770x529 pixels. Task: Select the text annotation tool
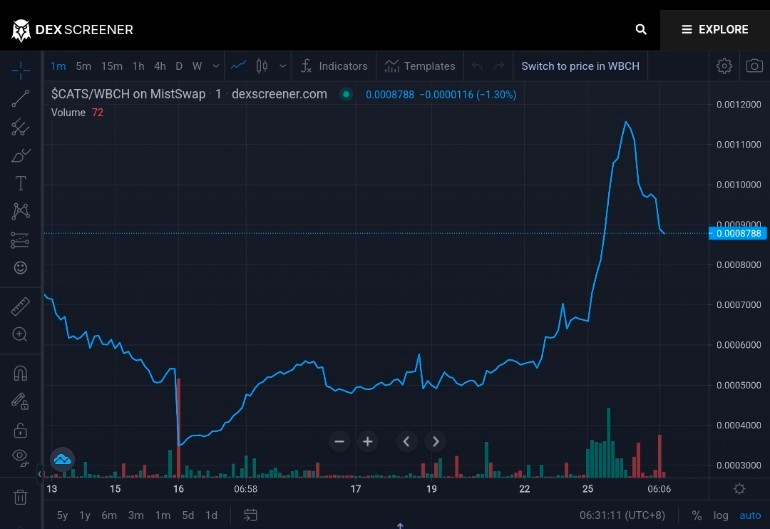(x=20, y=183)
